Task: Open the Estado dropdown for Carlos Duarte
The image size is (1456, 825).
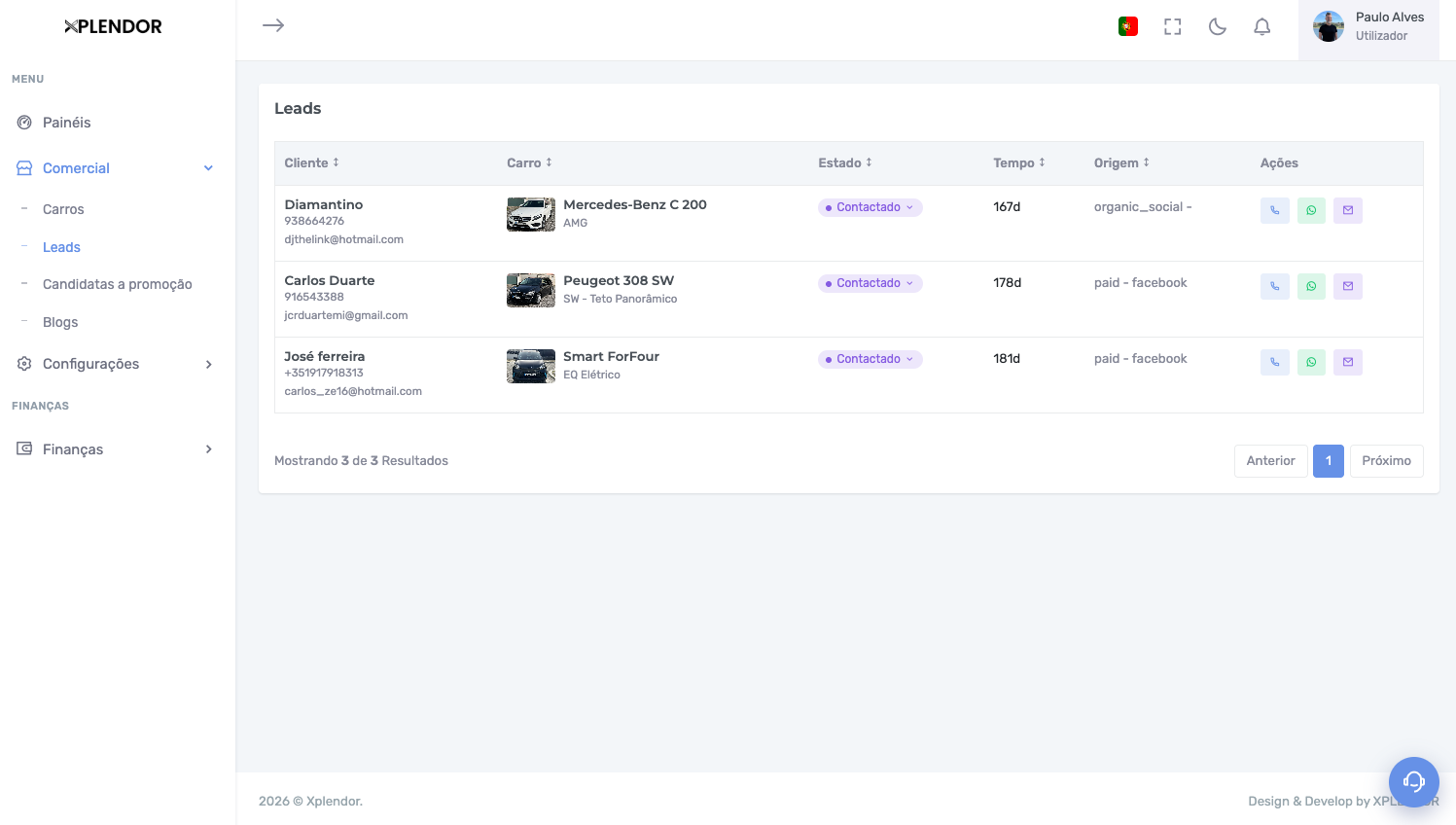Action: (x=870, y=283)
